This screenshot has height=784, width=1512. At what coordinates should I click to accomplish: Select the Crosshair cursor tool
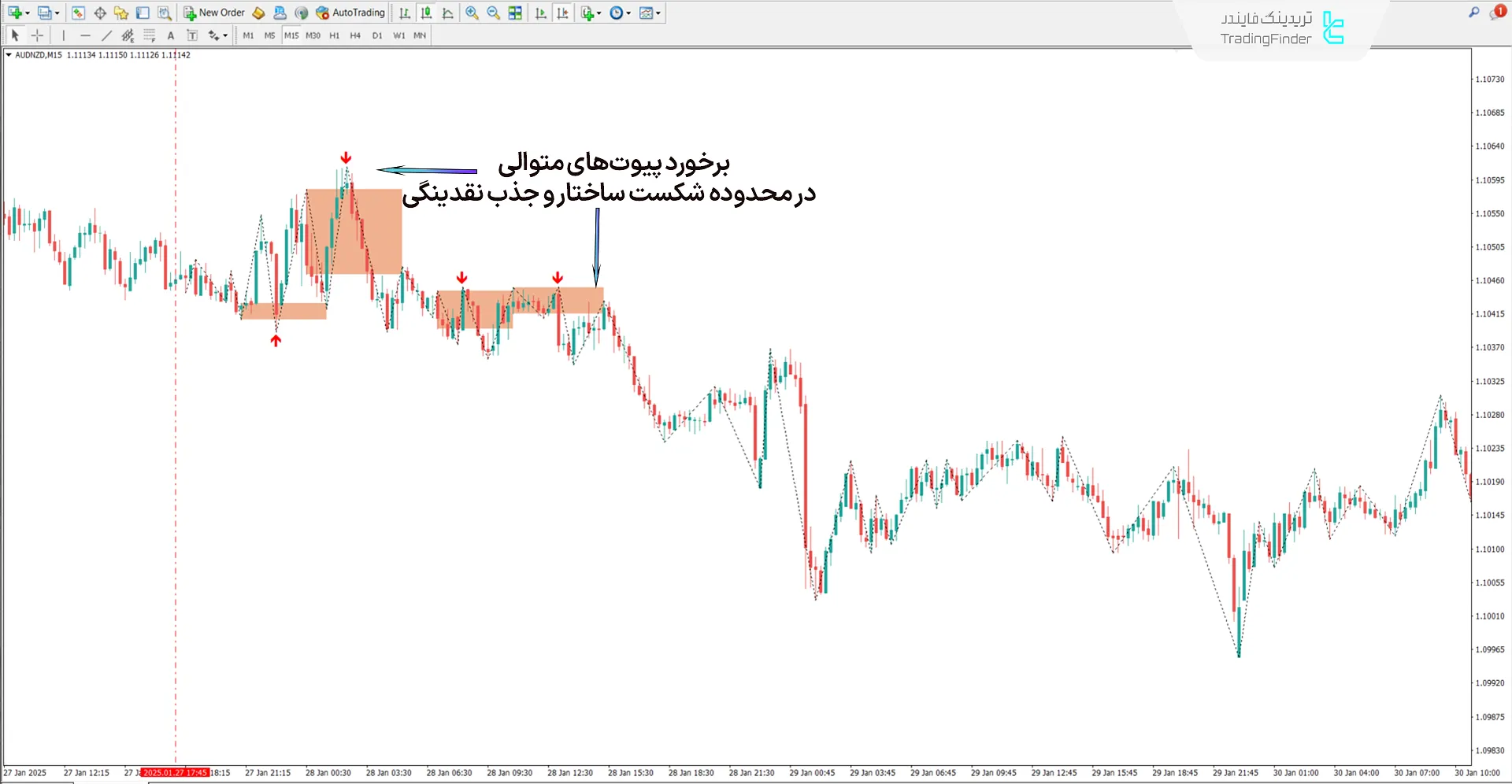point(37,35)
